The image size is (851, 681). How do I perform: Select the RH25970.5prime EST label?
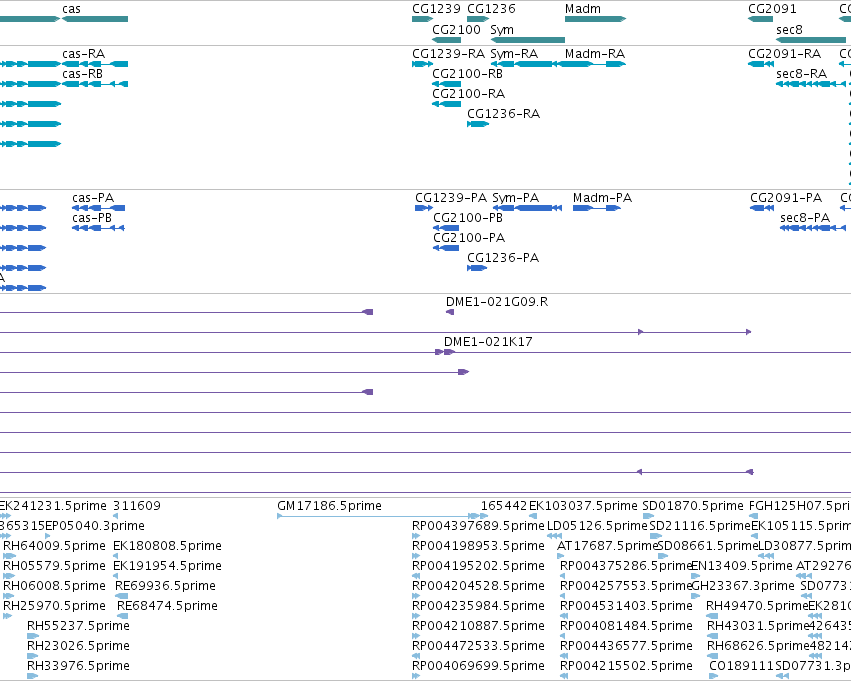tap(54, 606)
